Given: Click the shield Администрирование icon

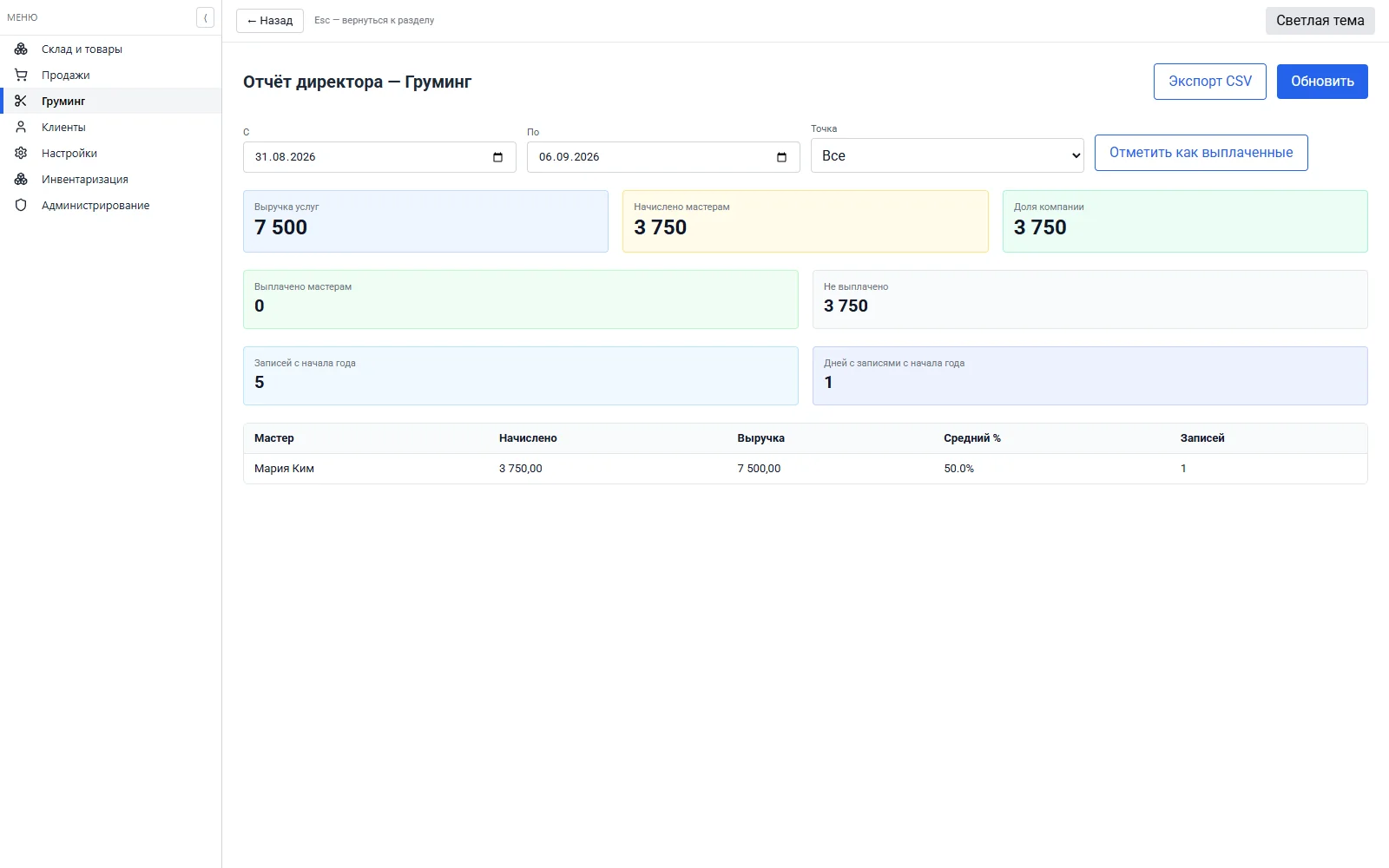Looking at the screenshot, I should [x=21, y=206].
